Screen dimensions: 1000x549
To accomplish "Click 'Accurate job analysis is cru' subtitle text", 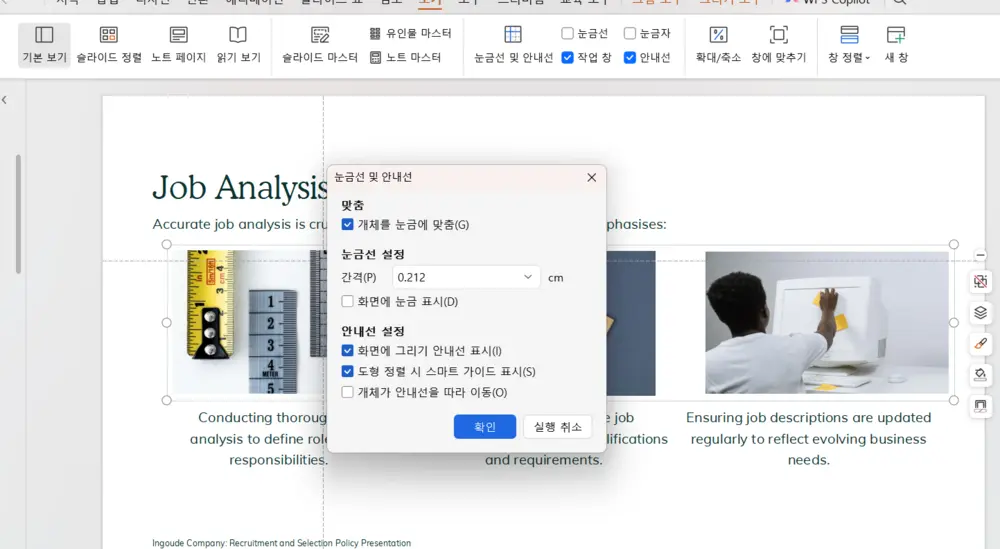I will (240, 224).
